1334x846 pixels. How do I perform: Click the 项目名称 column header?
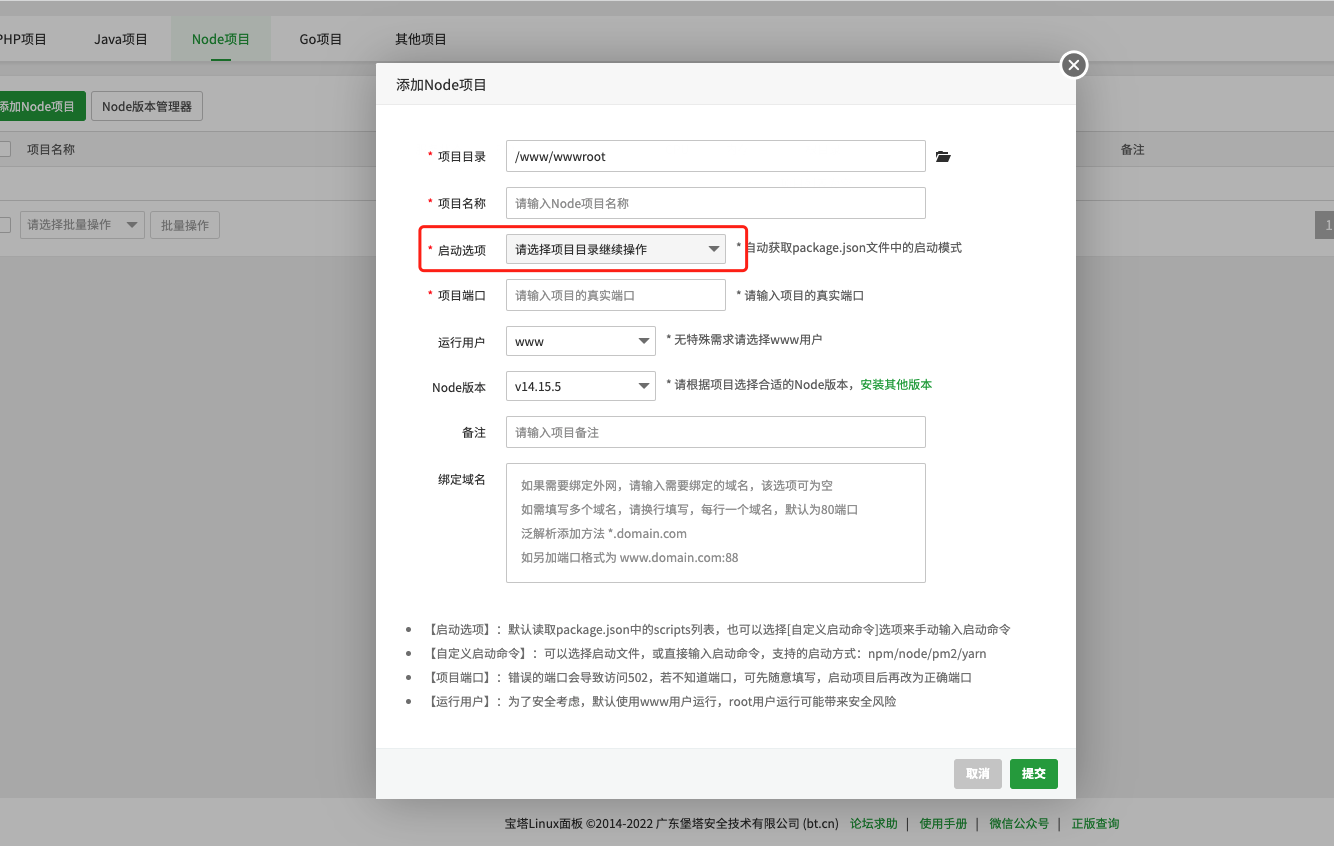click(x=51, y=149)
